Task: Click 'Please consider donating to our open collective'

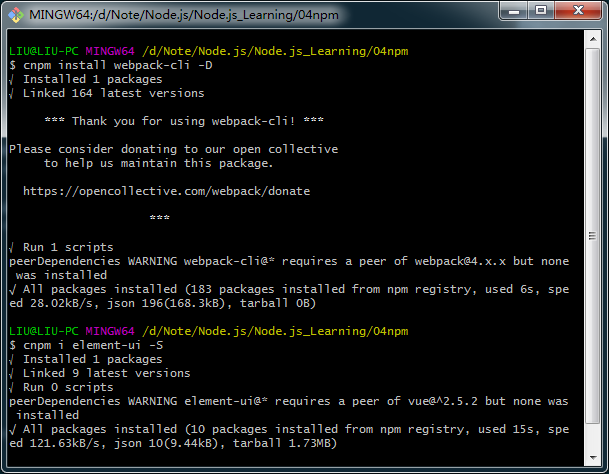Action: [x=174, y=149]
